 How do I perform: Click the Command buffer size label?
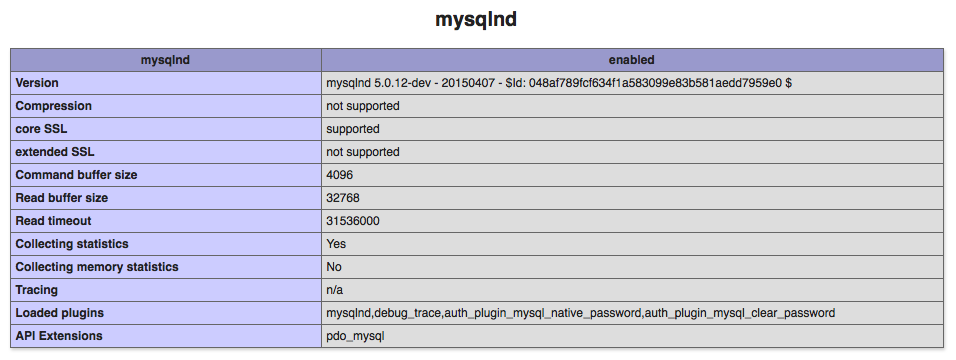pyautogui.click(x=77, y=175)
